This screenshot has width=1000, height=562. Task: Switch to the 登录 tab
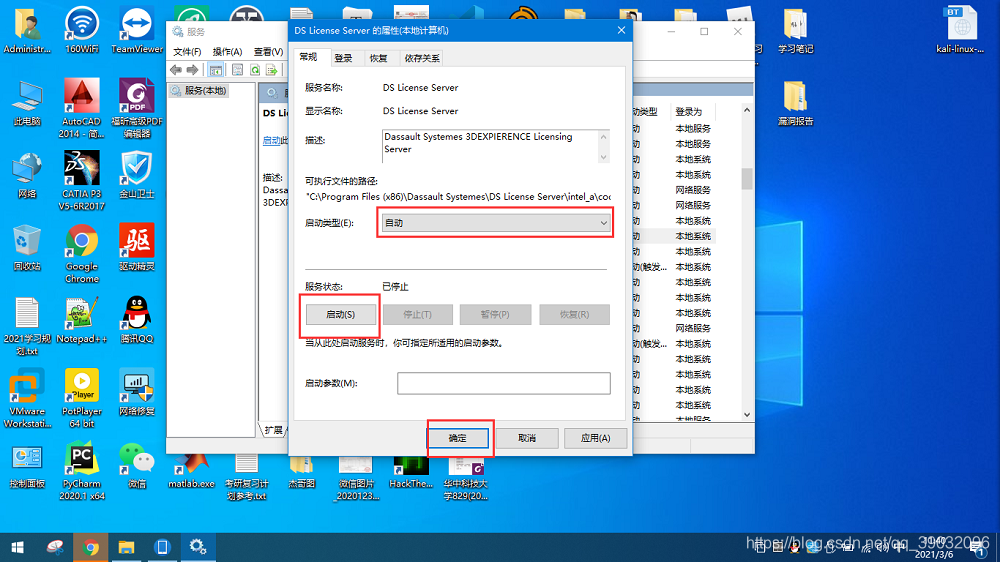pyautogui.click(x=343, y=58)
